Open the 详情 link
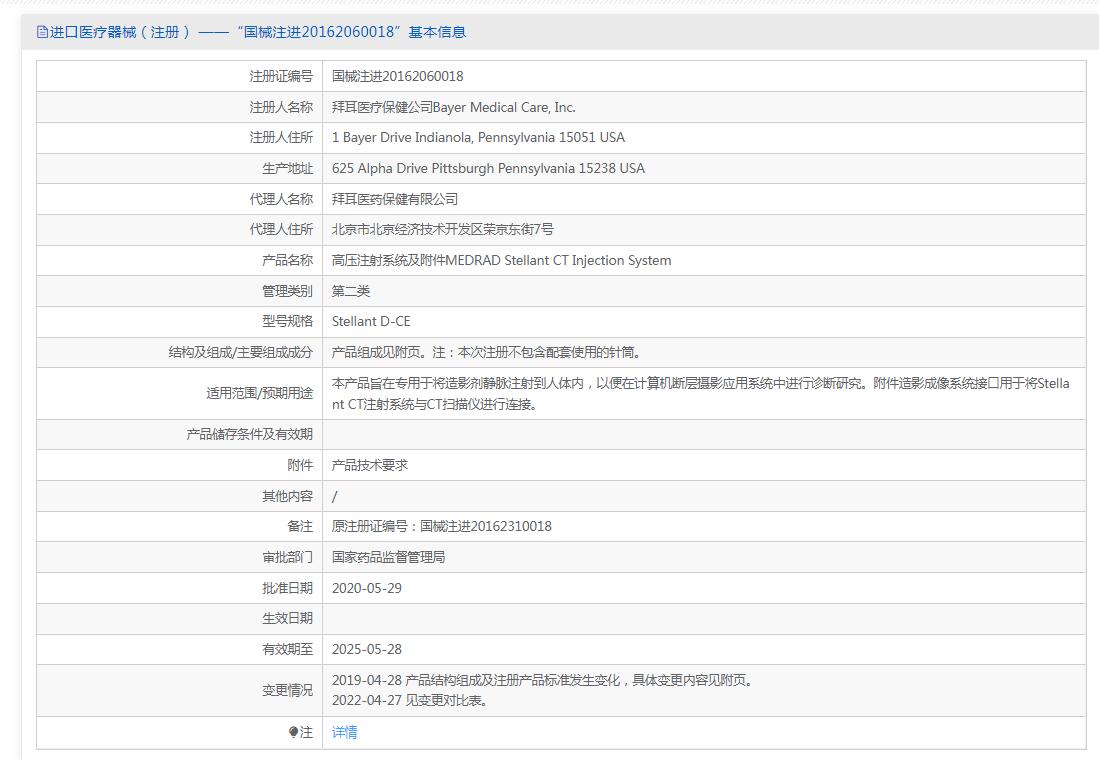This screenshot has height=760, width=1099. coord(344,732)
